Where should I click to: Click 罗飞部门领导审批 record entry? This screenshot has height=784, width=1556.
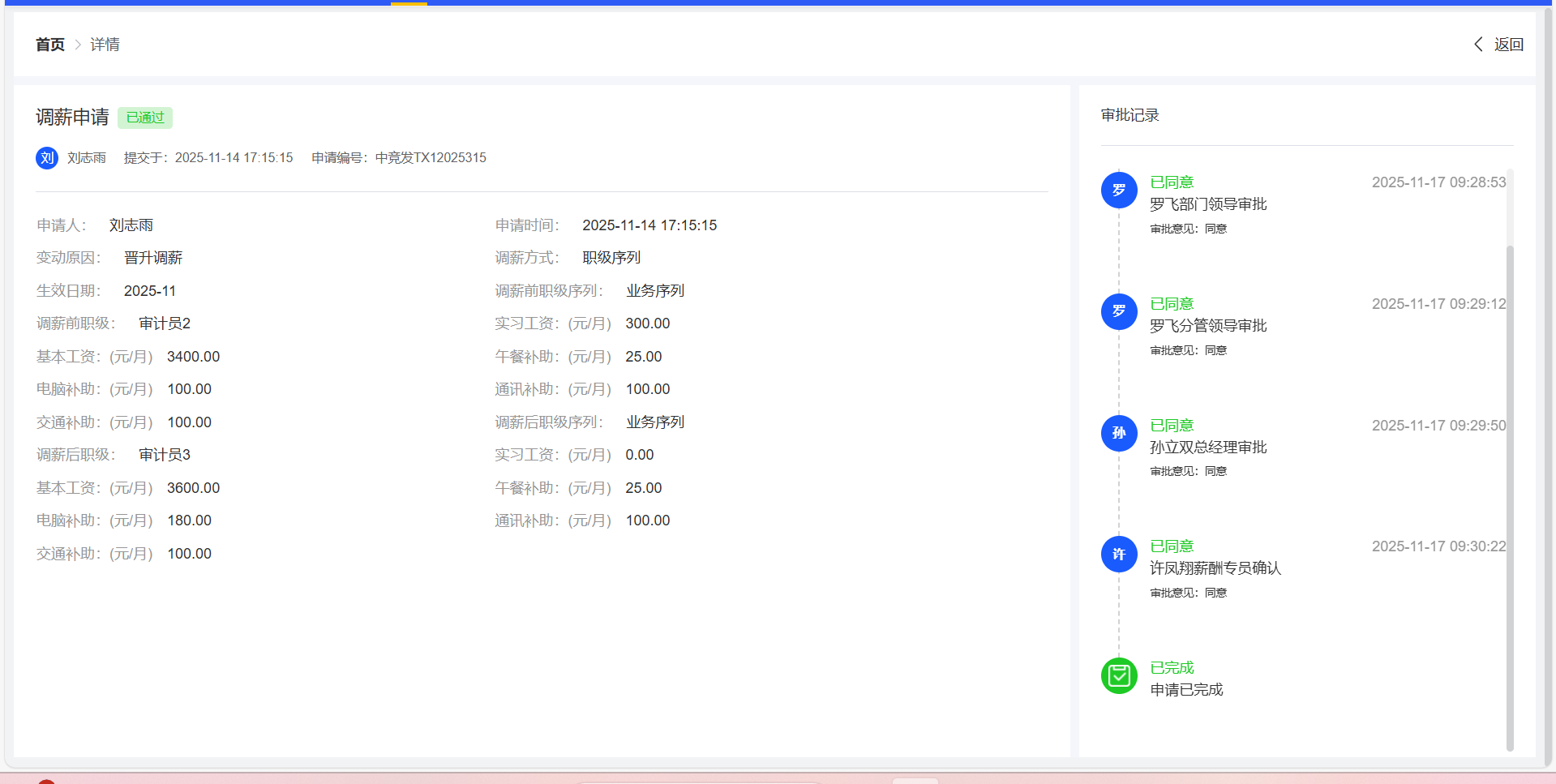point(1207,204)
